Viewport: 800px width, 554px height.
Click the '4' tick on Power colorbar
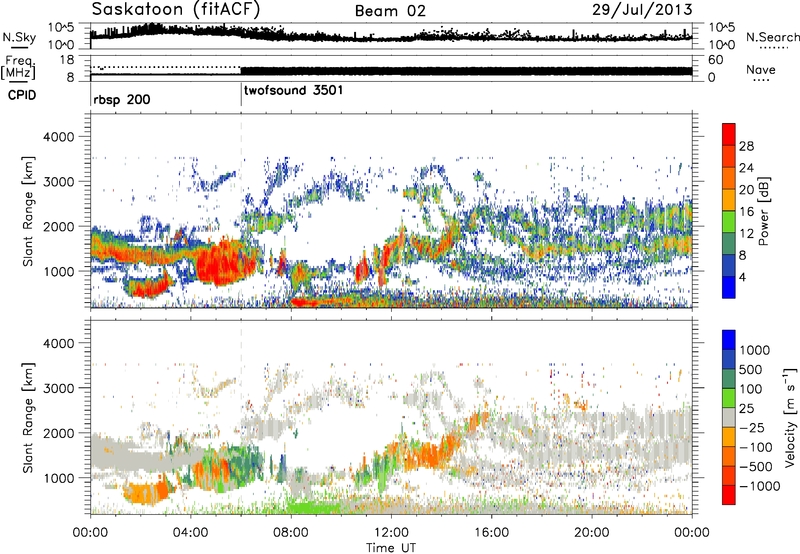pyautogui.click(x=742, y=277)
